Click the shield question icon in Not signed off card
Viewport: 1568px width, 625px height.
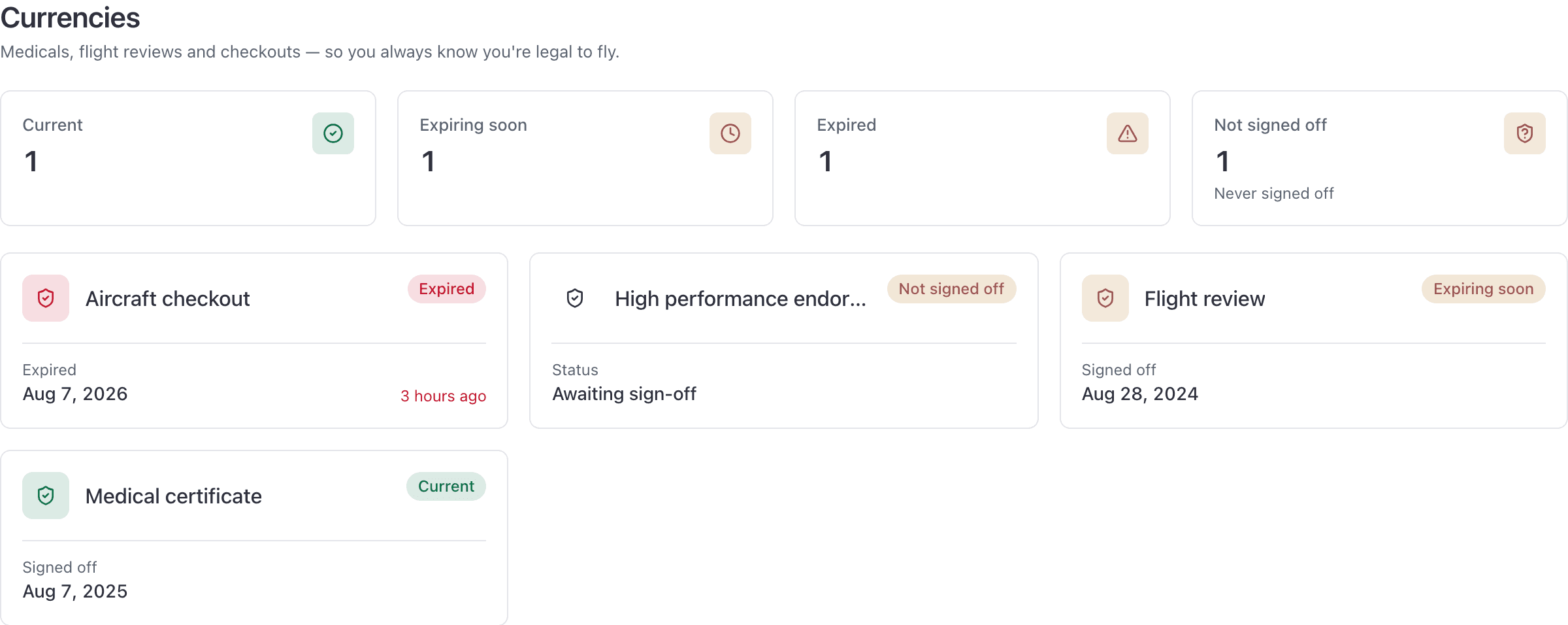point(1525,133)
